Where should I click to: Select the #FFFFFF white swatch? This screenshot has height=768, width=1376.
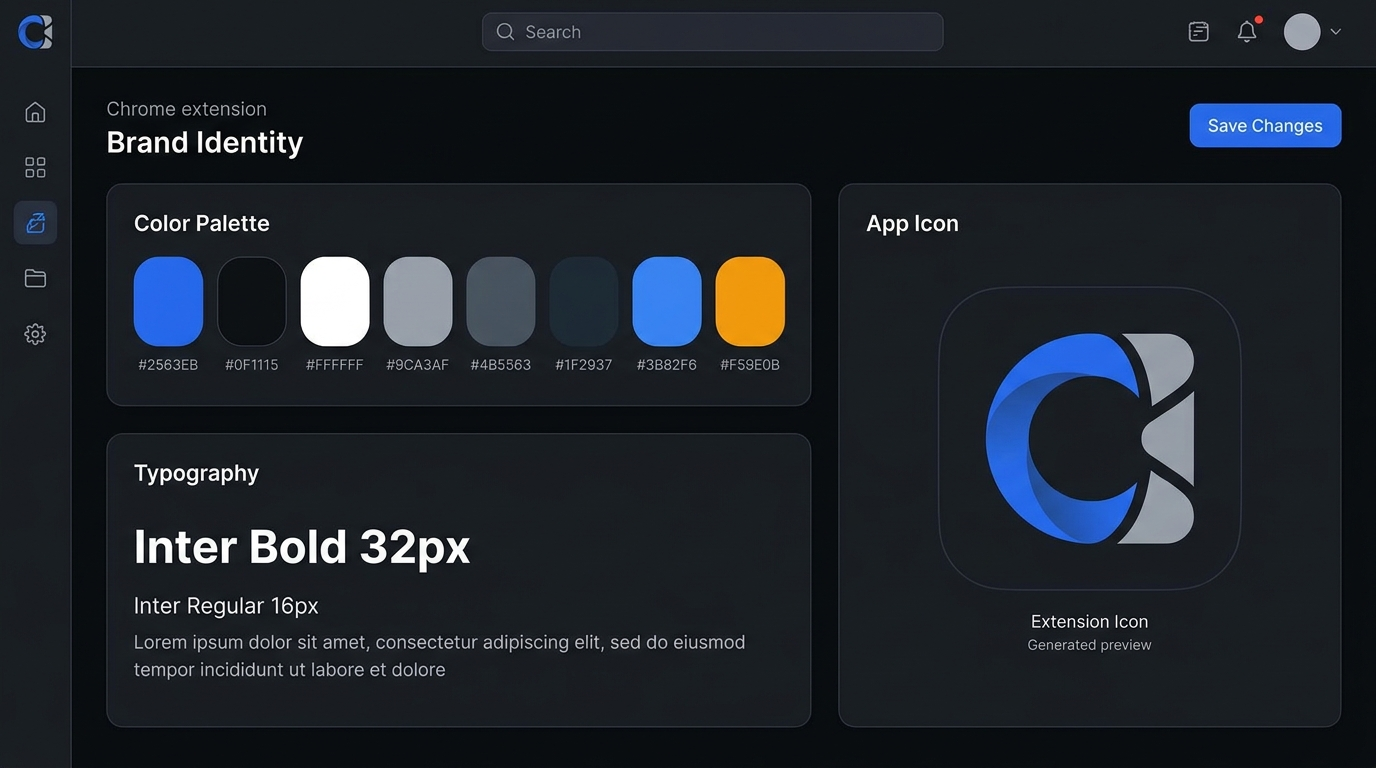[x=335, y=301]
